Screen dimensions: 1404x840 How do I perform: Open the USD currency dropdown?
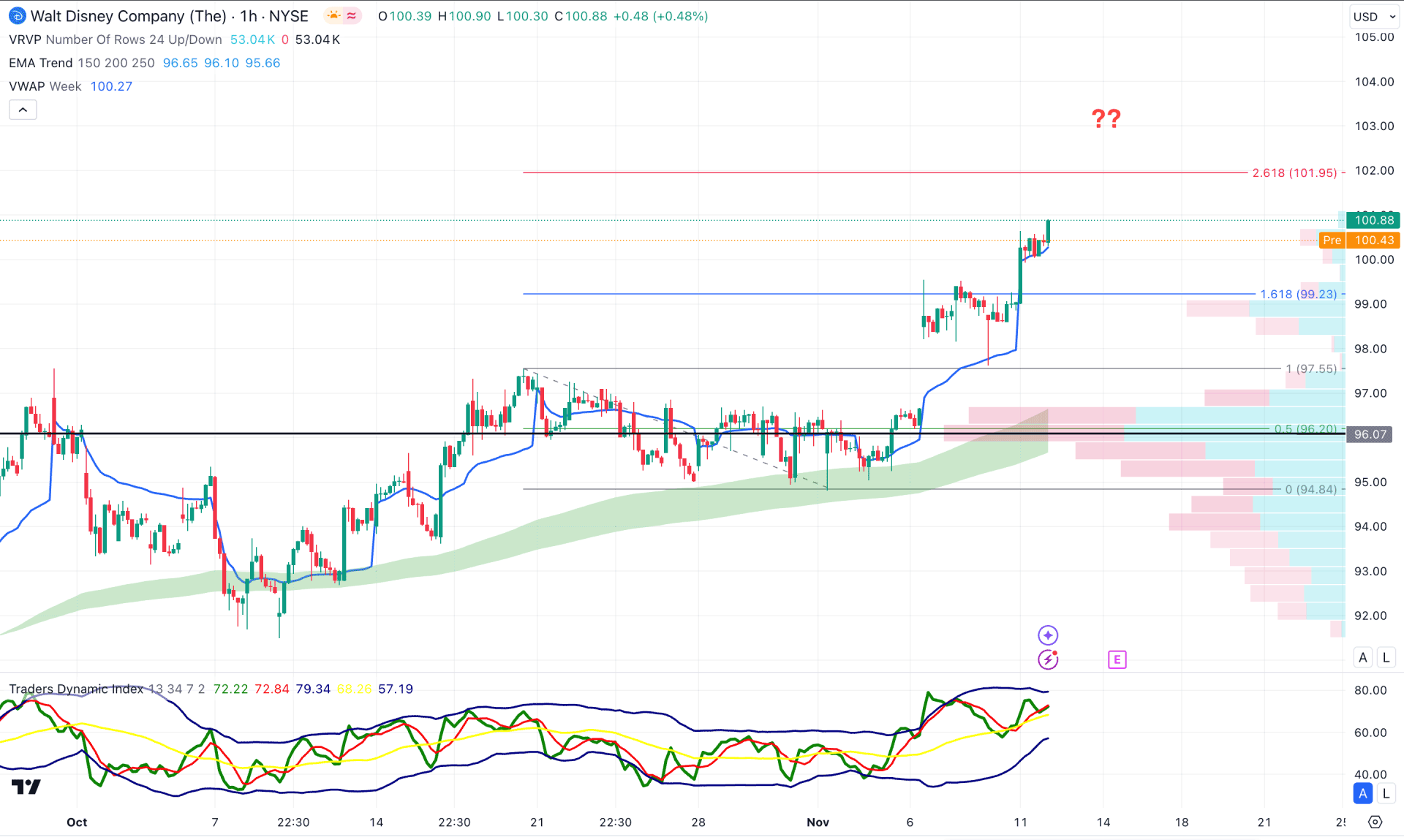(x=1374, y=17)
